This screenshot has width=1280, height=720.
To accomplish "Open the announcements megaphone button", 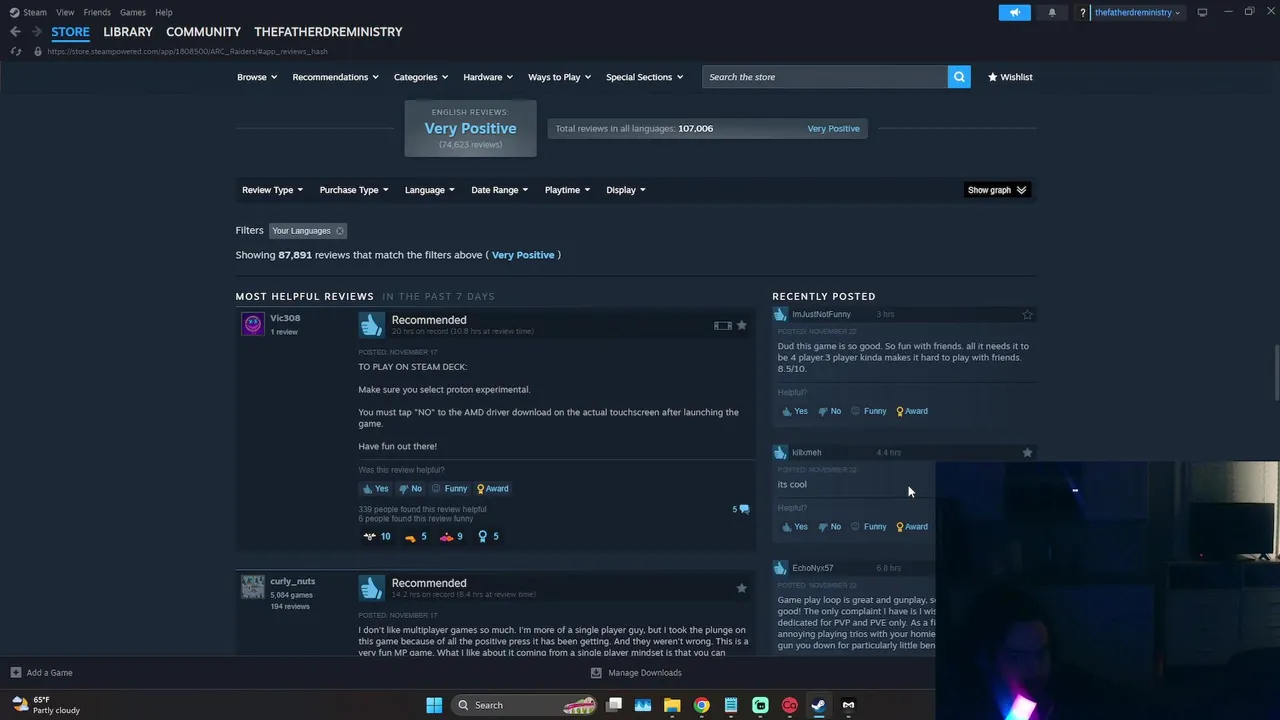I will pos(1014,12).
